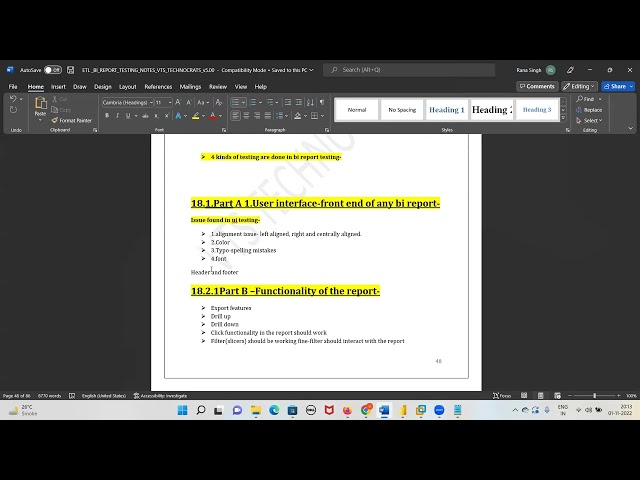
Task: Decrease font size with shrink icon
Action: [189, 102]
